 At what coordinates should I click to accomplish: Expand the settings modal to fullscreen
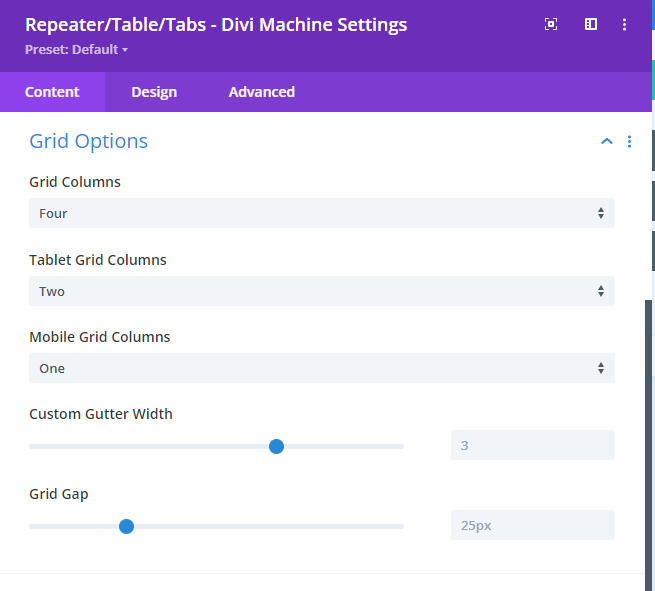[x=550, y=25]
